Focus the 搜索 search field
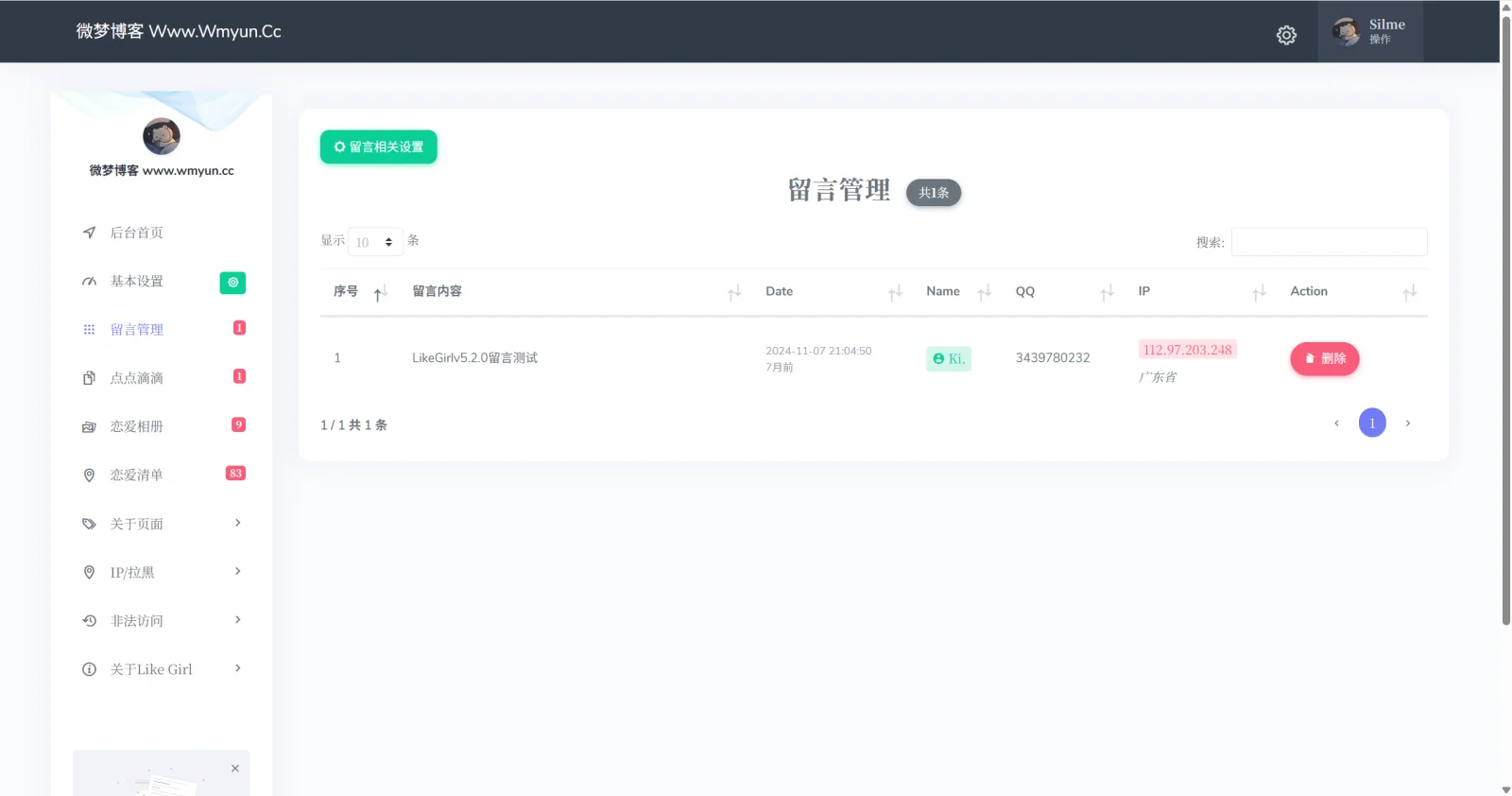 [x=1329, y=242]
